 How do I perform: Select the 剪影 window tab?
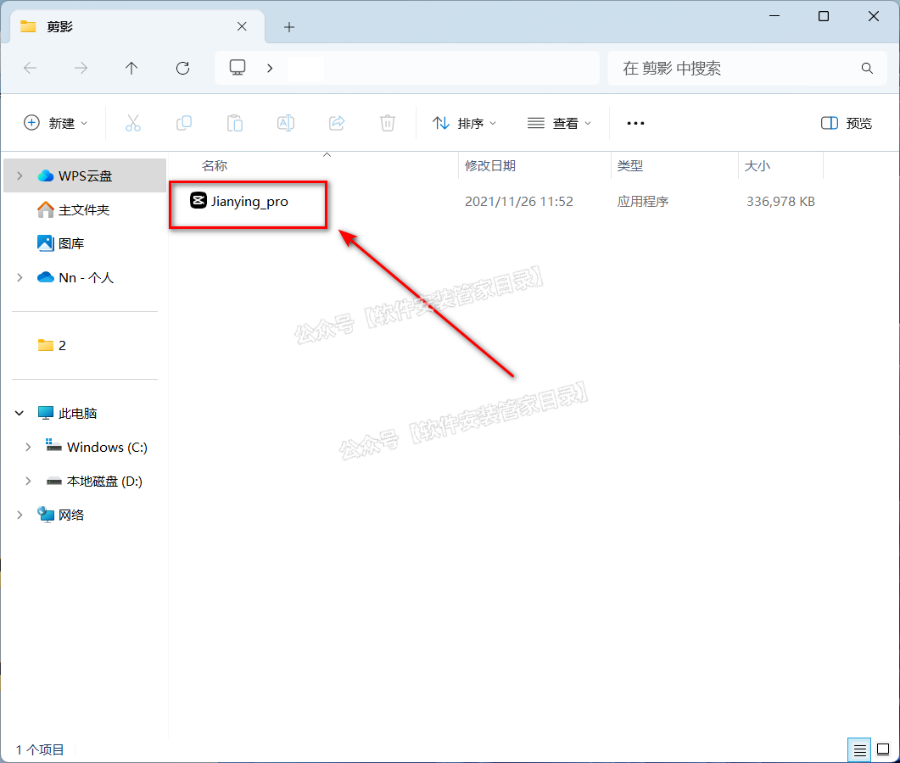click(138, 26)
